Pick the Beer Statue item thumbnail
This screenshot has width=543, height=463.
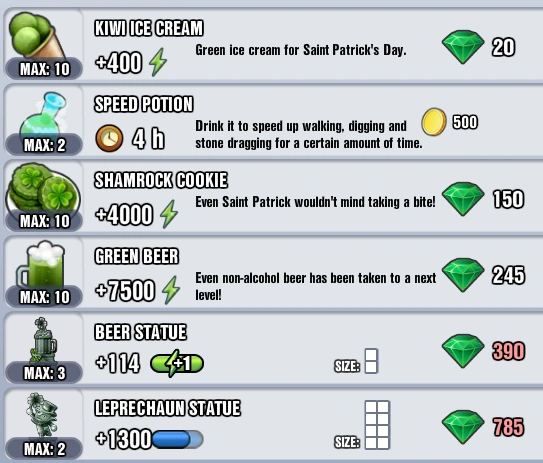43,340
